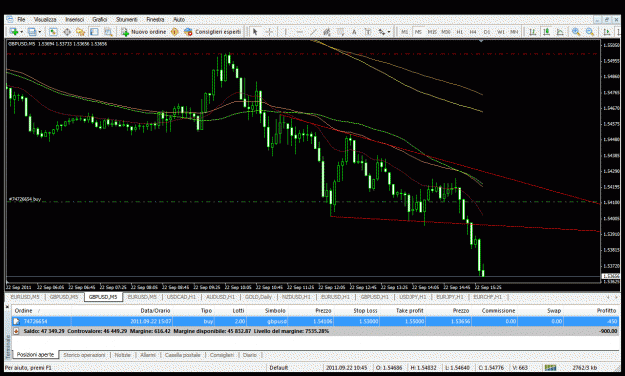Switch chart to D1 timeframe
The image size is (625, 376).
point(487,31)
